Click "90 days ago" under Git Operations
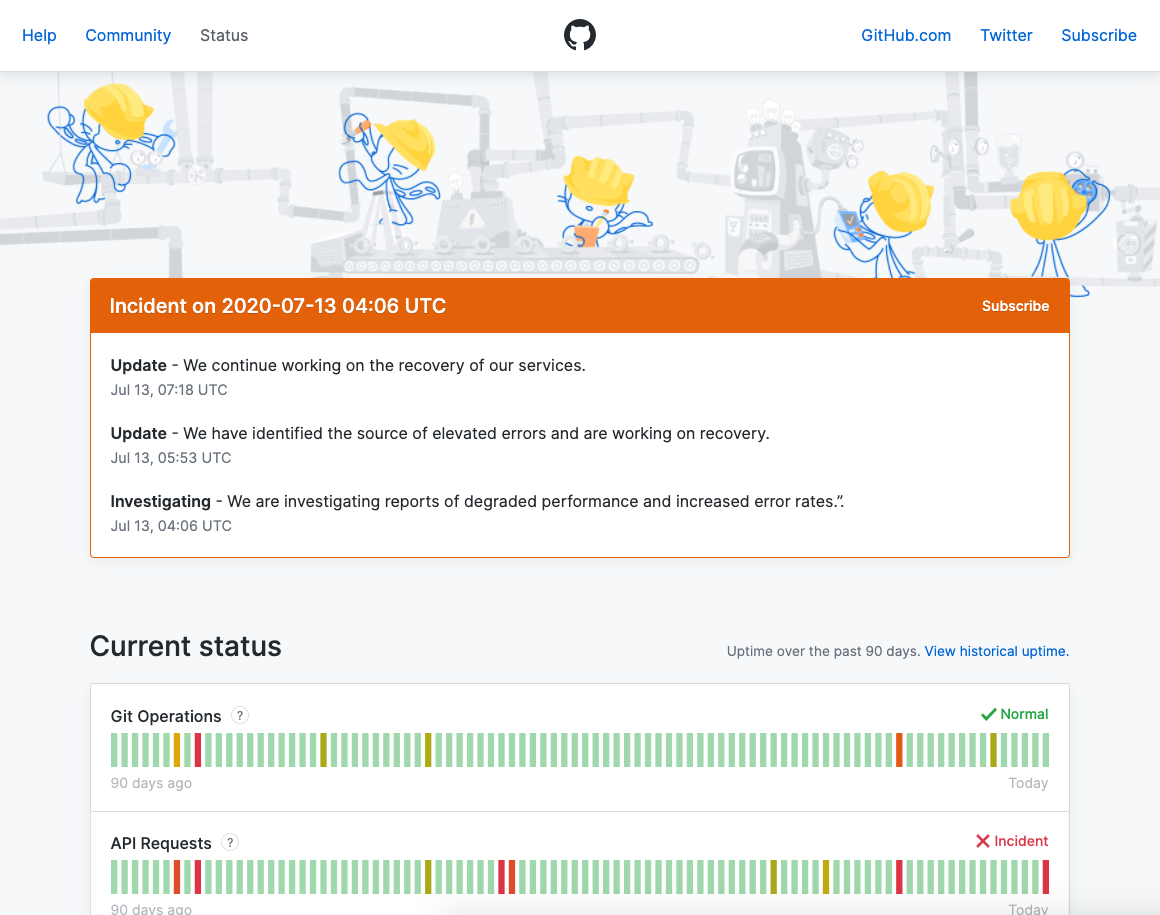Screen dimensions: 1160x915 (151, 783)
